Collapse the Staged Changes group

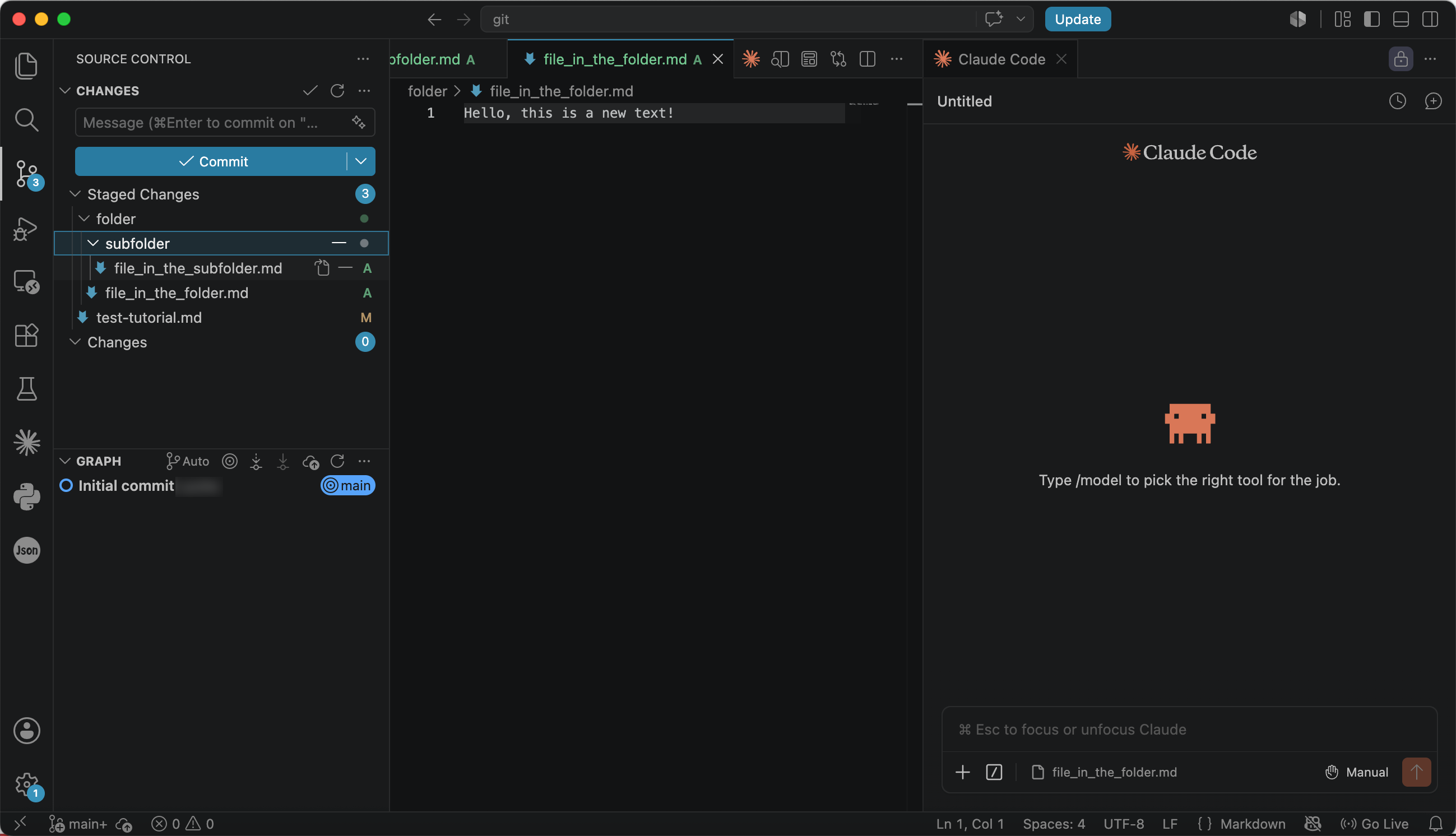tap(75, 194)
